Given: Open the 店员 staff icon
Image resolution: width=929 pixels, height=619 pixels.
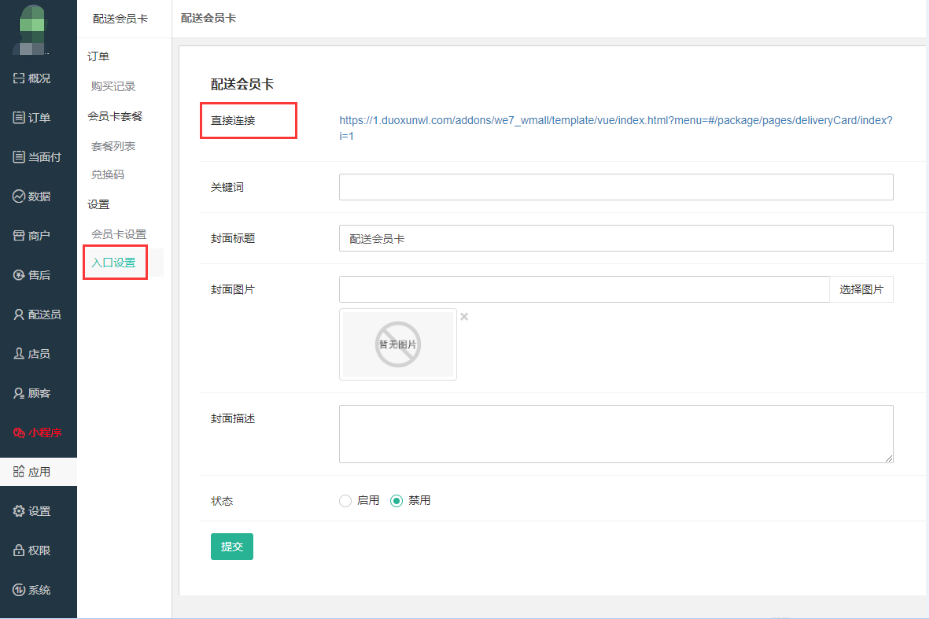Looking at the screenshot, I should click(19, 354).
